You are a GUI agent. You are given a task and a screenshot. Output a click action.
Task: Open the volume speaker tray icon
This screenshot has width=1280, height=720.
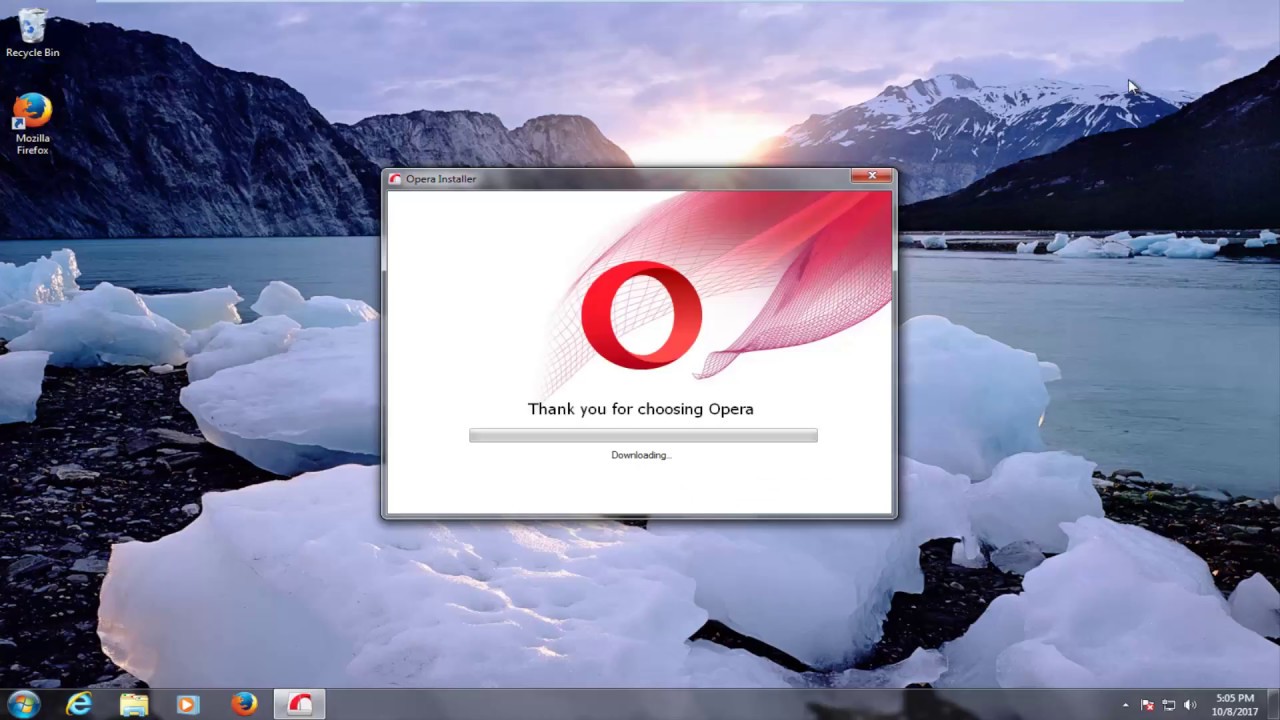tap(1190, 705)
